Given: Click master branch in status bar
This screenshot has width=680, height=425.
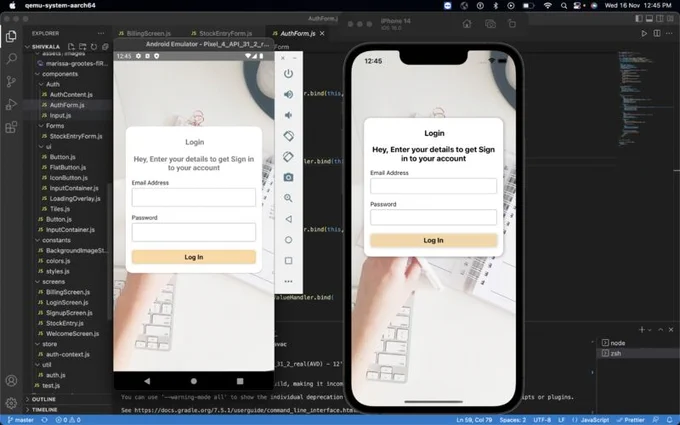Looking at the screenshot, I should pos(21,420).
